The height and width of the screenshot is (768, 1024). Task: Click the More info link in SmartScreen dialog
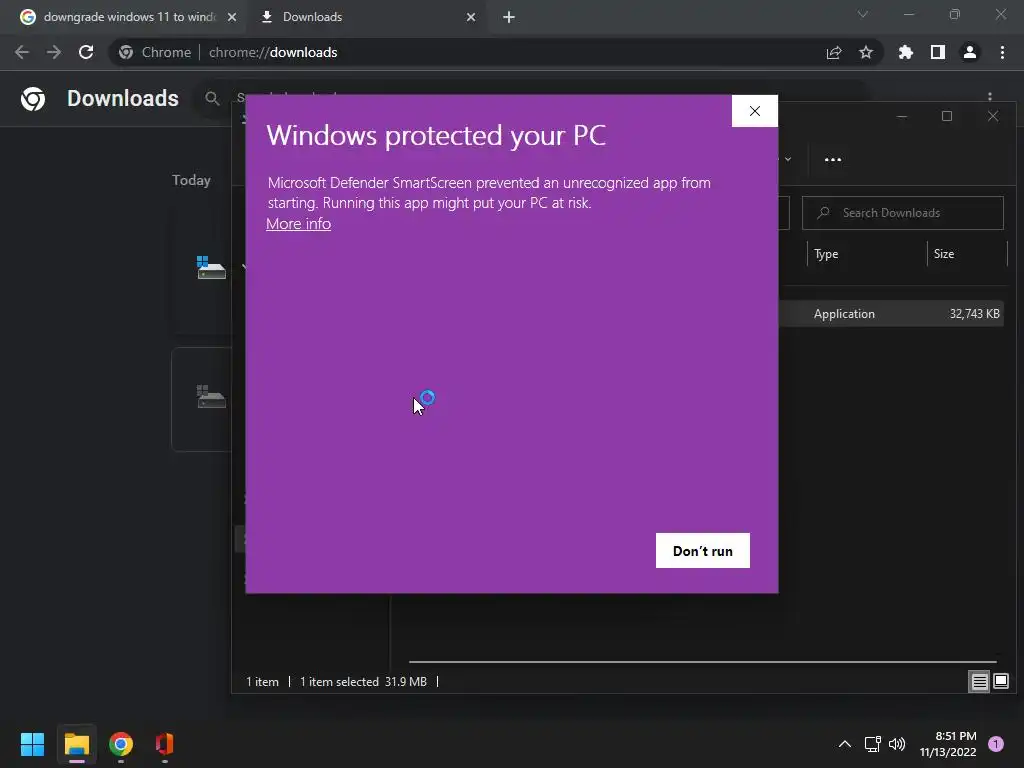click(298, 223)
